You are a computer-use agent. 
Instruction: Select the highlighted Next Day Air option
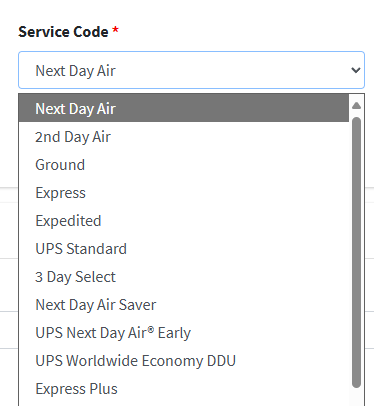pyautogui.click(x=184, y=108)
